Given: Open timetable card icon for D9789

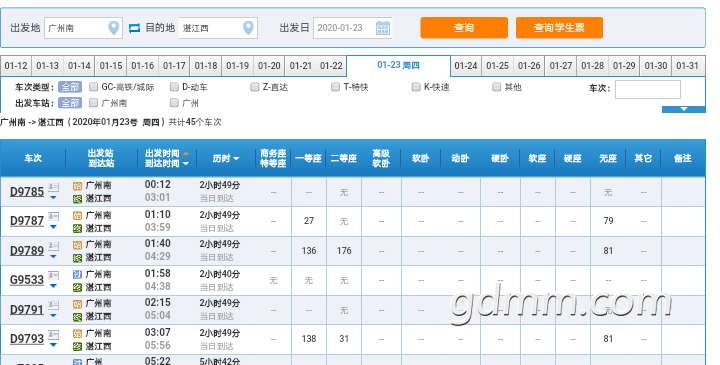Looking at the screenshot, I should click(54, 246).
